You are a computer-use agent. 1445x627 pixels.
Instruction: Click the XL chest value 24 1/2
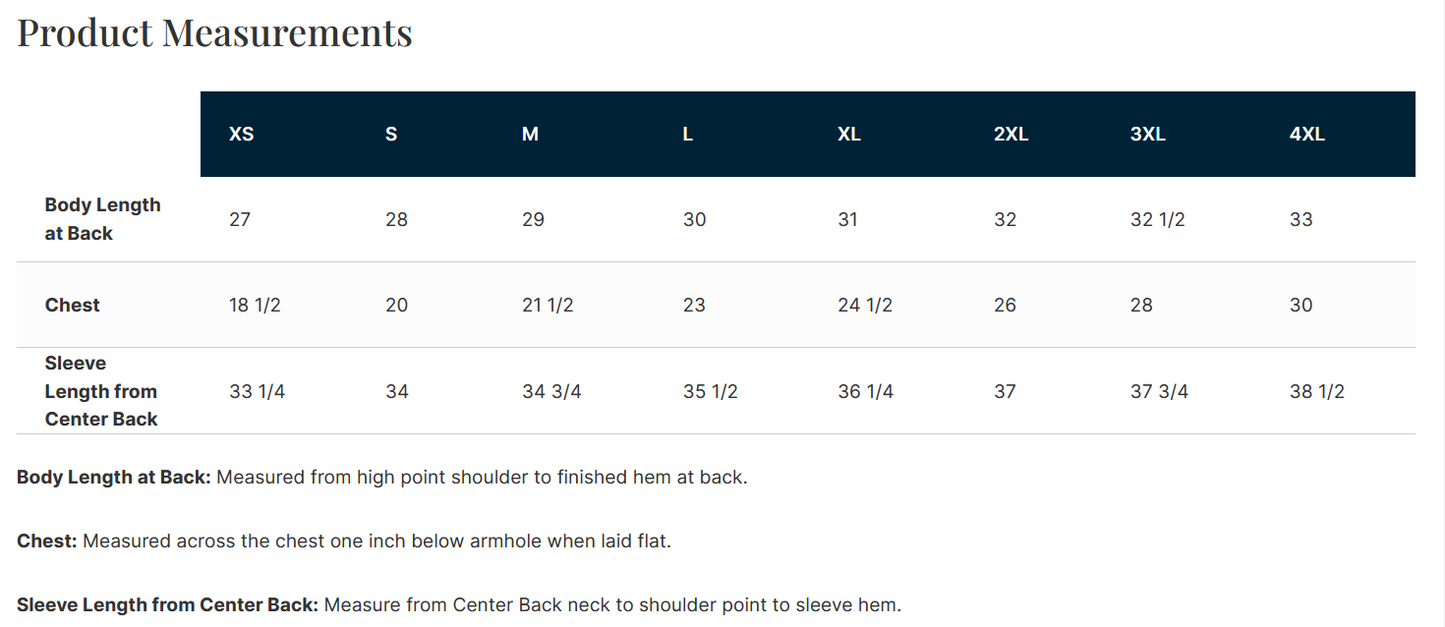pyautogui.click(x=865, y=305)
